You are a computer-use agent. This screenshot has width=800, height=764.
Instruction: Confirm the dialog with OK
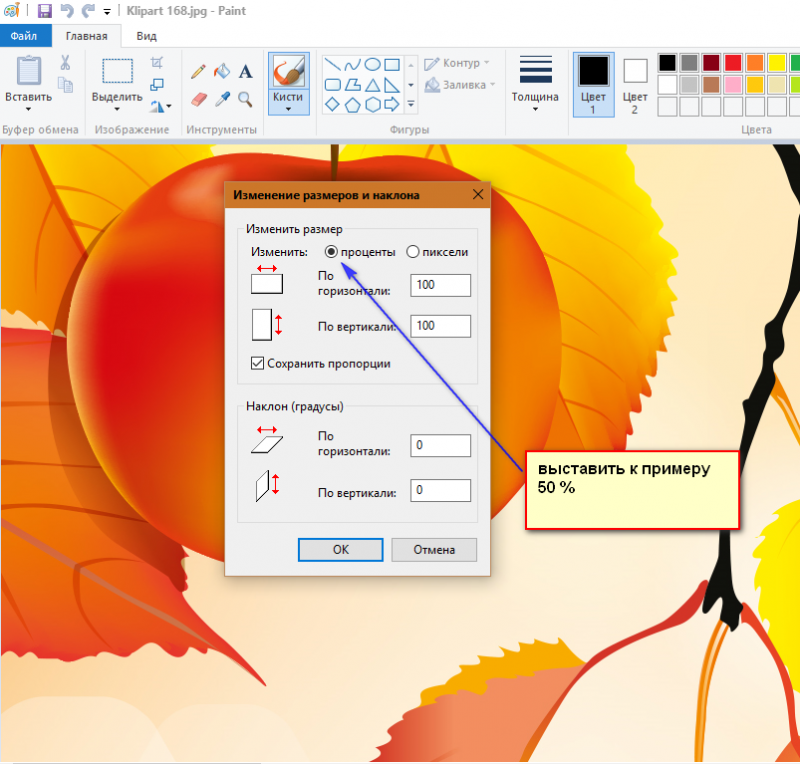[340, 550]
